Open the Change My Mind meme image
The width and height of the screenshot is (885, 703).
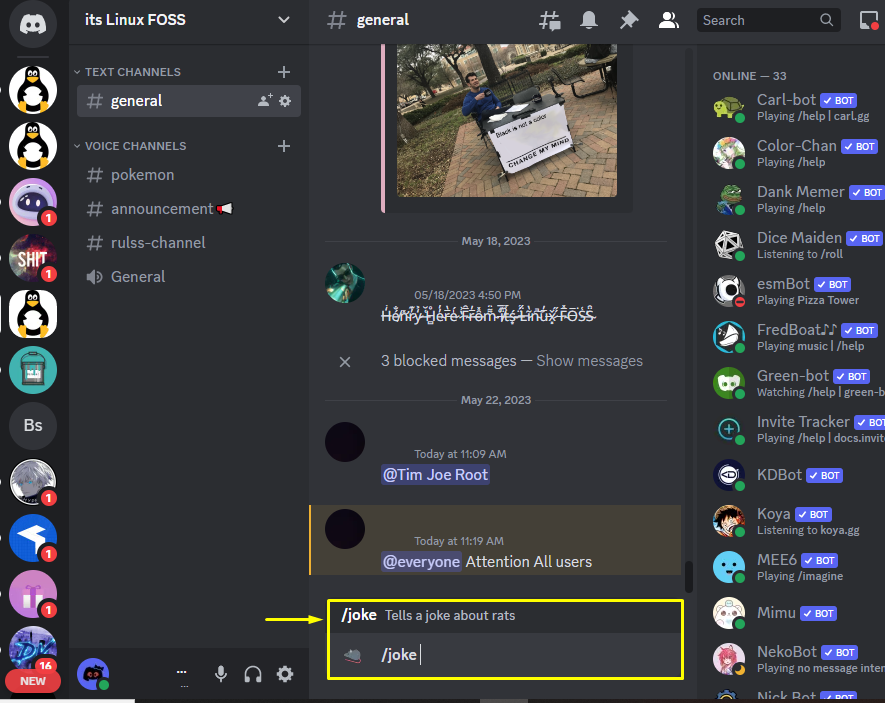point(507,121)
